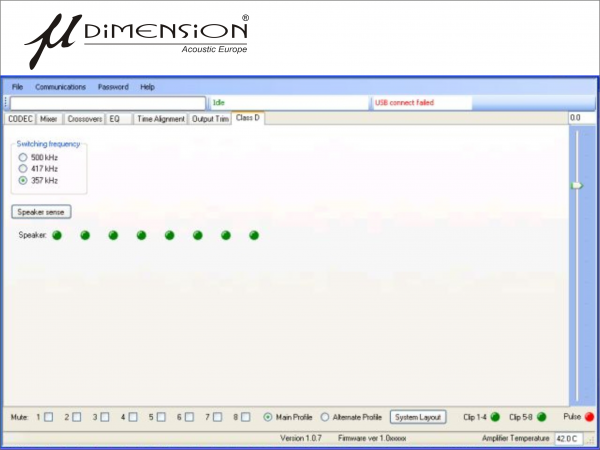
Task: Enable mute on channel 8
Action: [245, 417]
